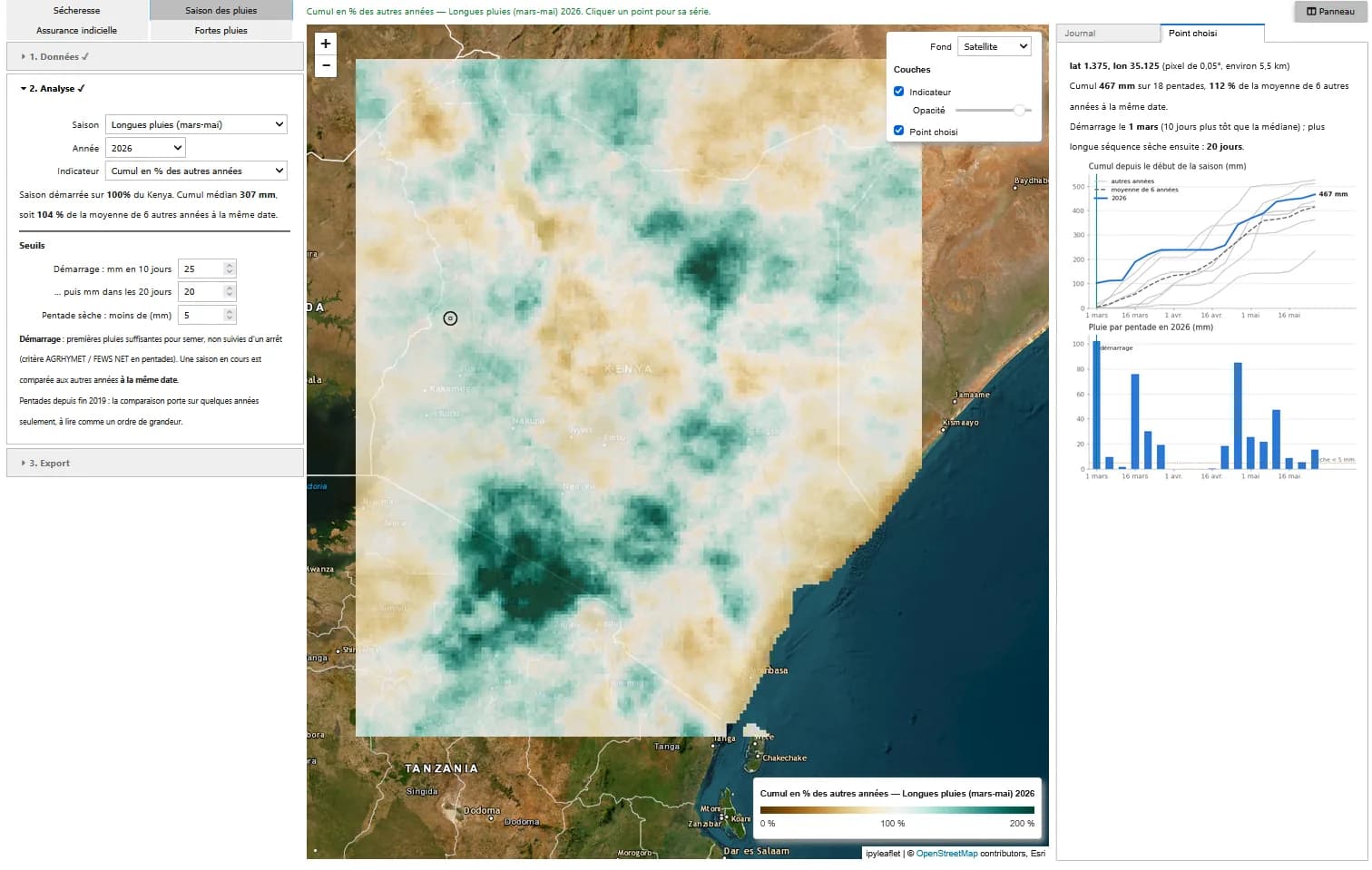Open the Assurance indicielle tab

(77, 30)
